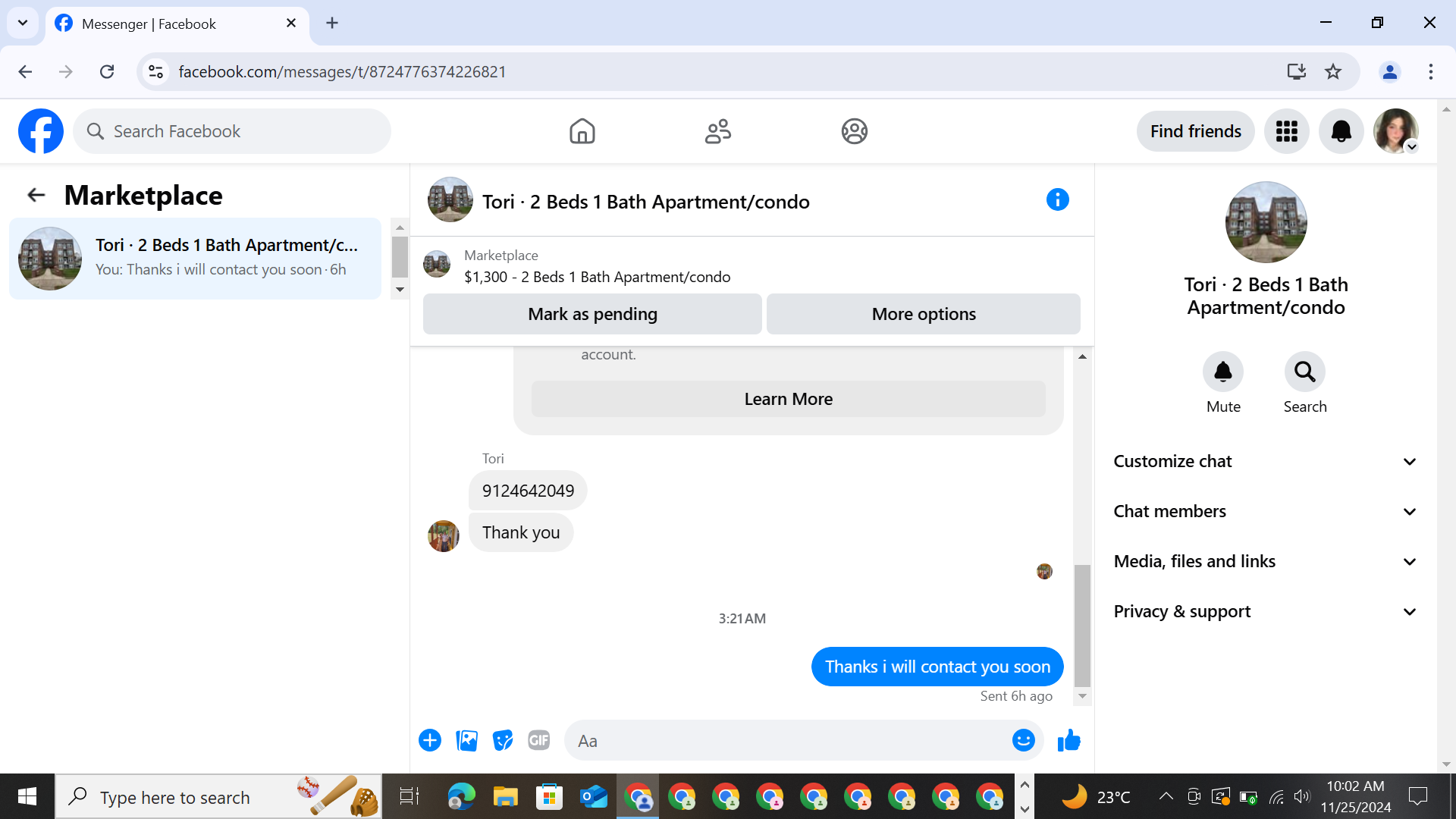
Task: Search within the conversation
Action: point(1305,372)
